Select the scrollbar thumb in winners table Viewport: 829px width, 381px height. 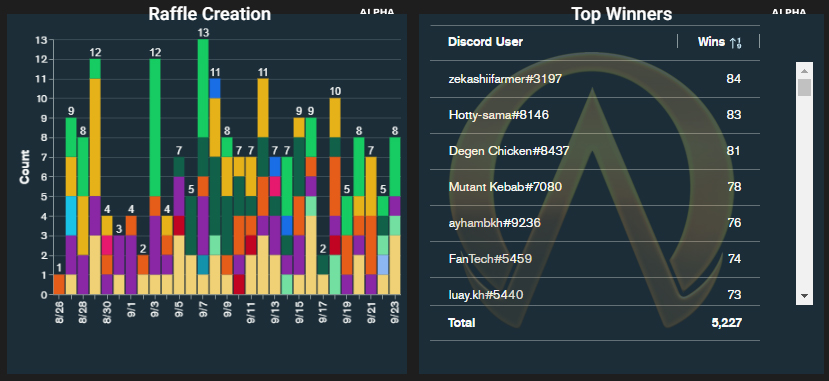[x=804, y=87]
